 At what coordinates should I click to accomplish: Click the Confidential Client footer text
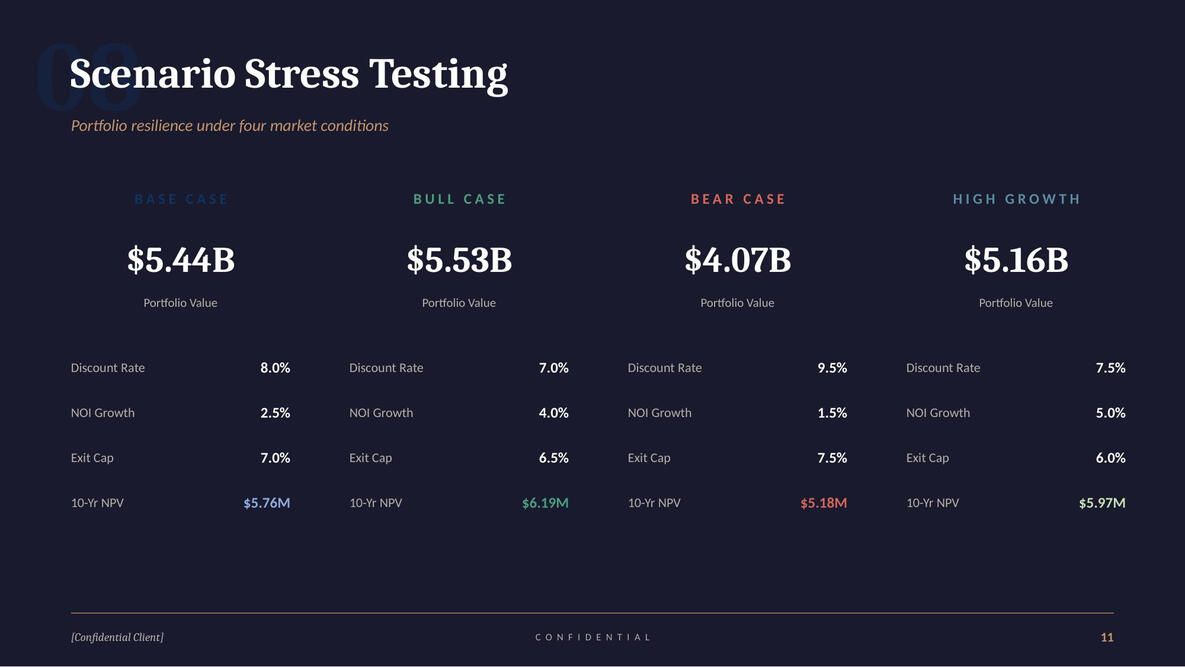click(x=117, y=637)
